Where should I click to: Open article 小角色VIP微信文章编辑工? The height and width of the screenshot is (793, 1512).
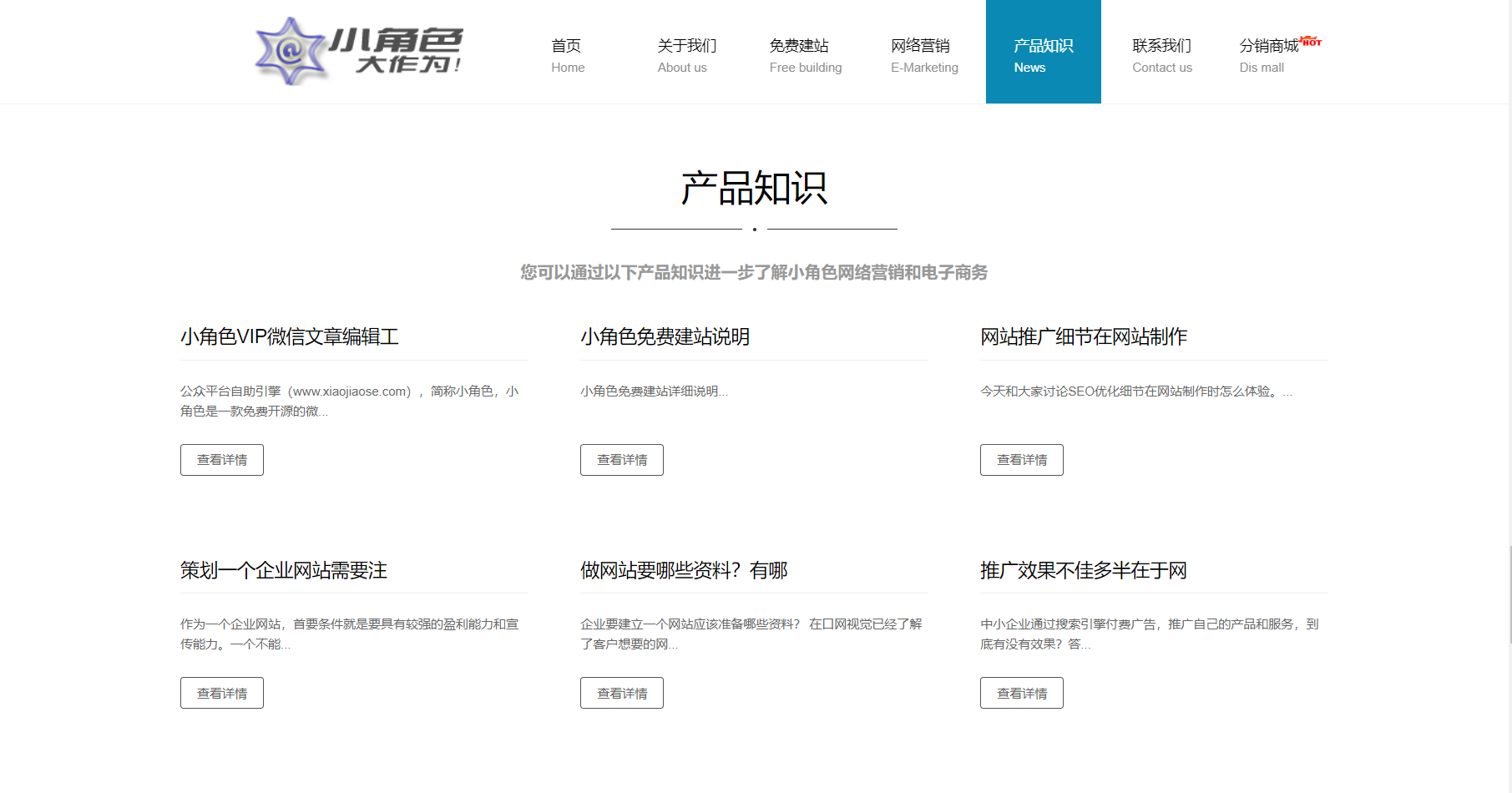[290, 336]
